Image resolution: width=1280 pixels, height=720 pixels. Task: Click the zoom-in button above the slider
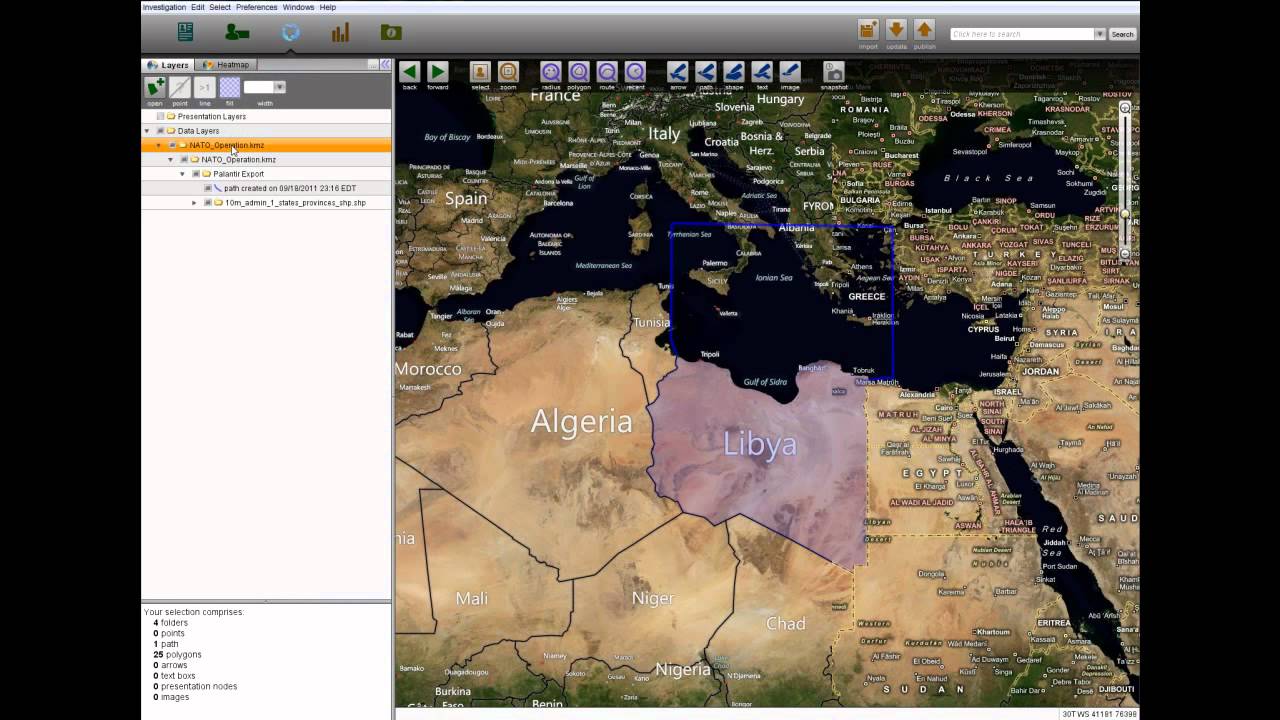(1125, 107)
